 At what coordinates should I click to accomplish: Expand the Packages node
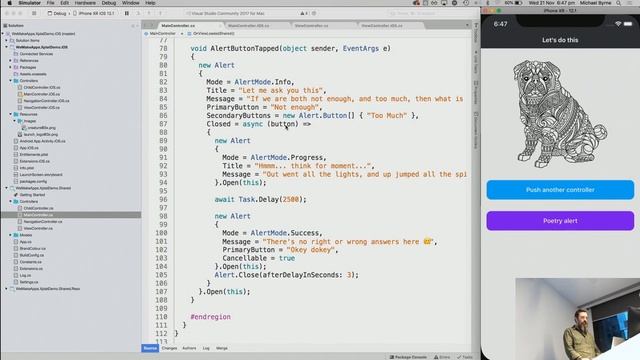pos(11,67)
